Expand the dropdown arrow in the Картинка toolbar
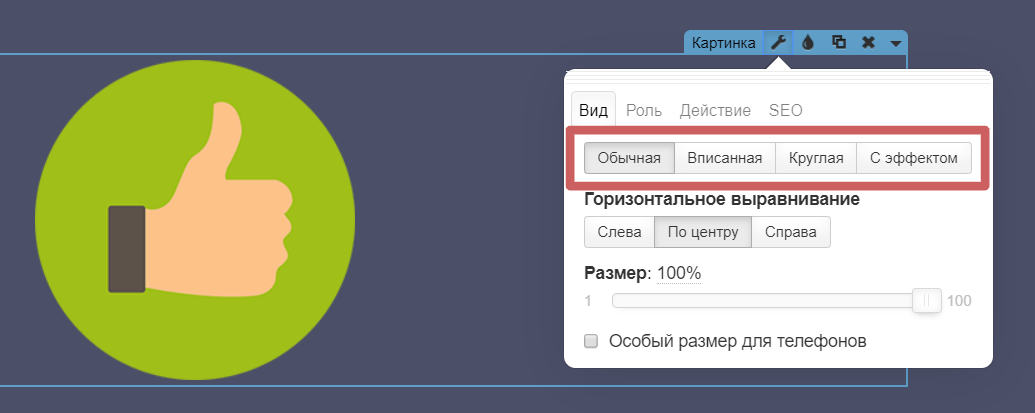The image size is (1035, 413). pos(895,43)
